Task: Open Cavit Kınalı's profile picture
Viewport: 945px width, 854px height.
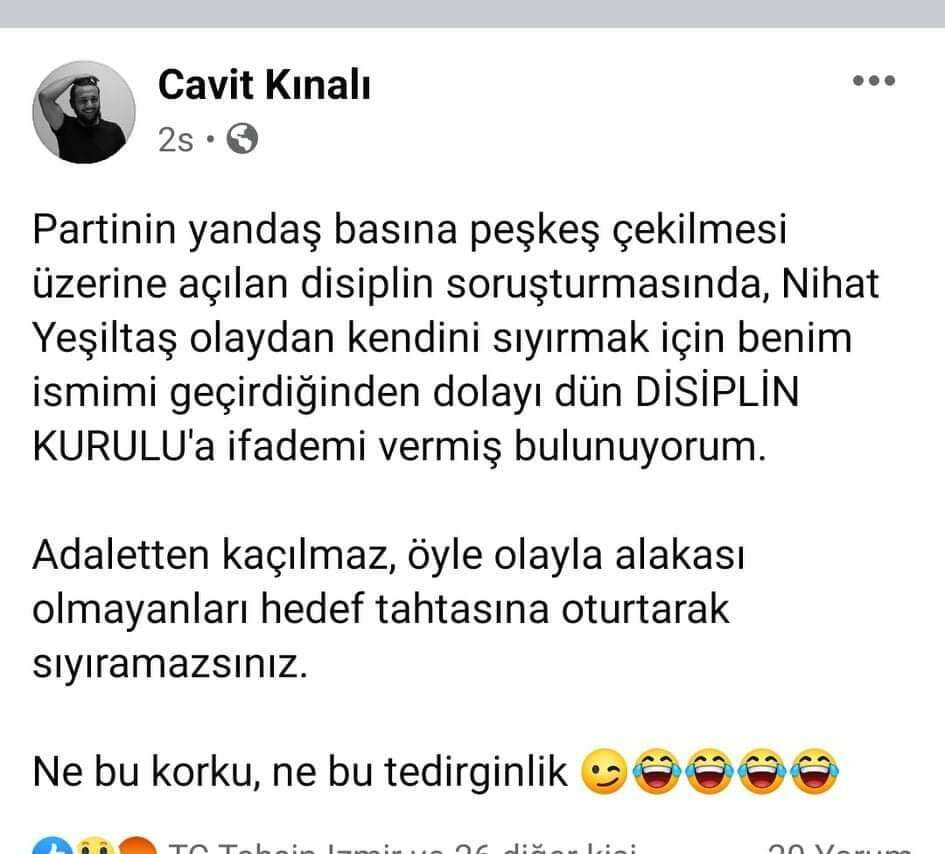Action: point(84,112)
